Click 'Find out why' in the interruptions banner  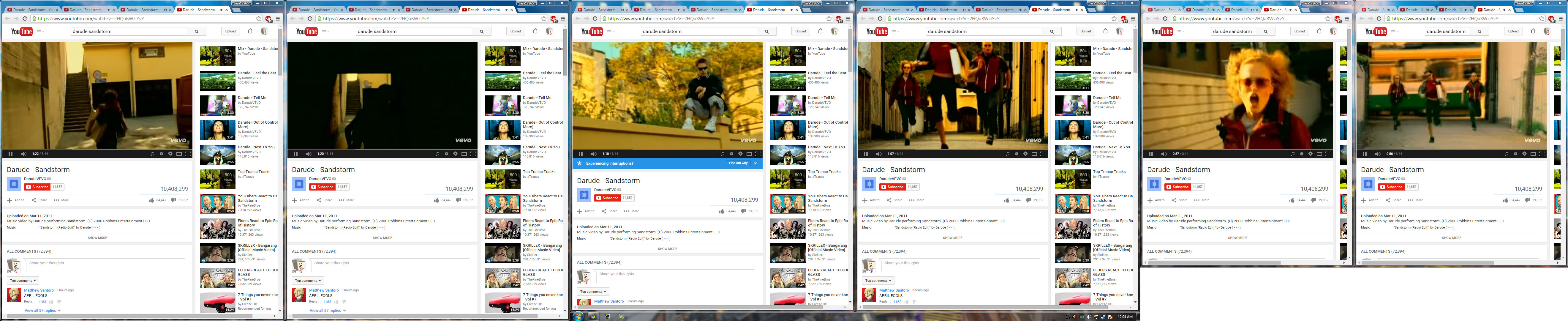738,163
